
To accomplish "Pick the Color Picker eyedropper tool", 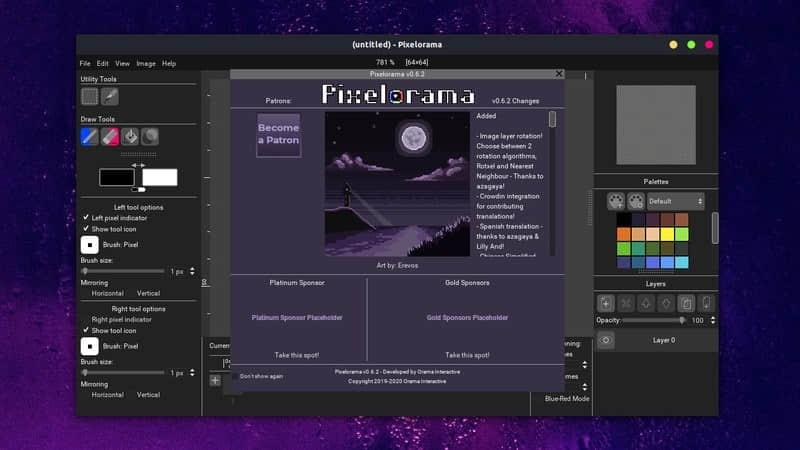I will (110, 96).
